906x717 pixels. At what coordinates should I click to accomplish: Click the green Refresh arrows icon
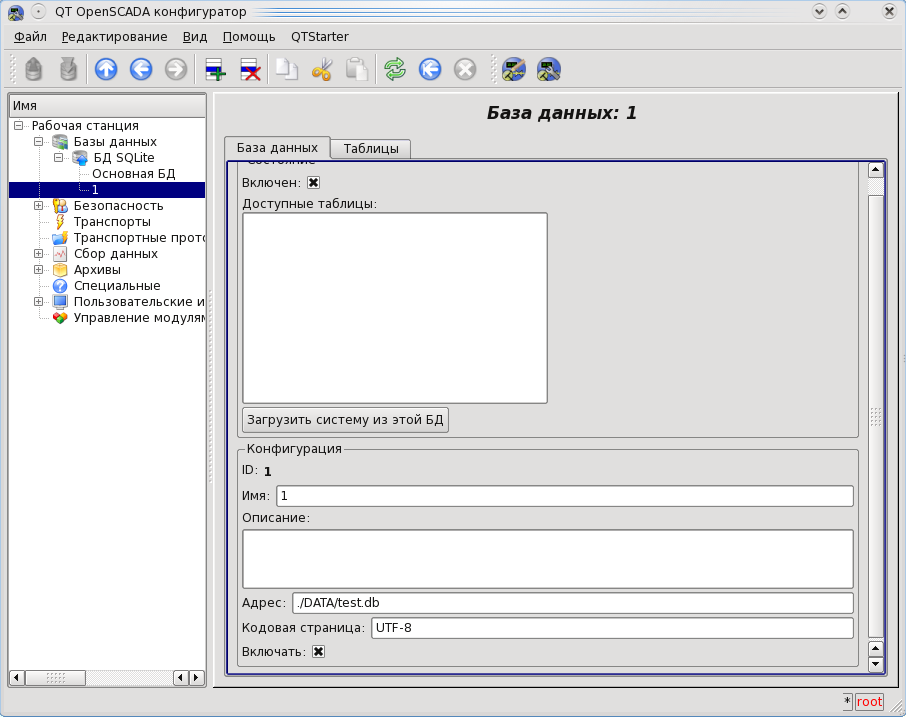(395, 69)
